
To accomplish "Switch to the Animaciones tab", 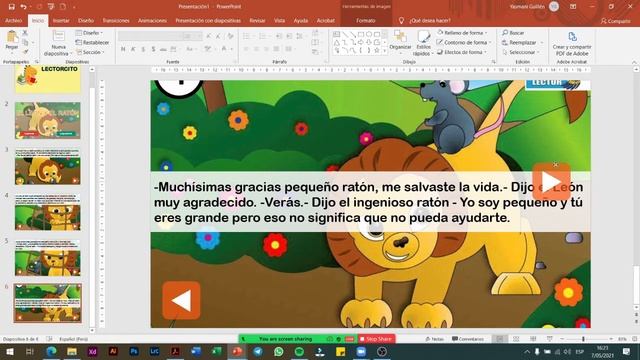I will pyautogui.click(x=152, y=20).
